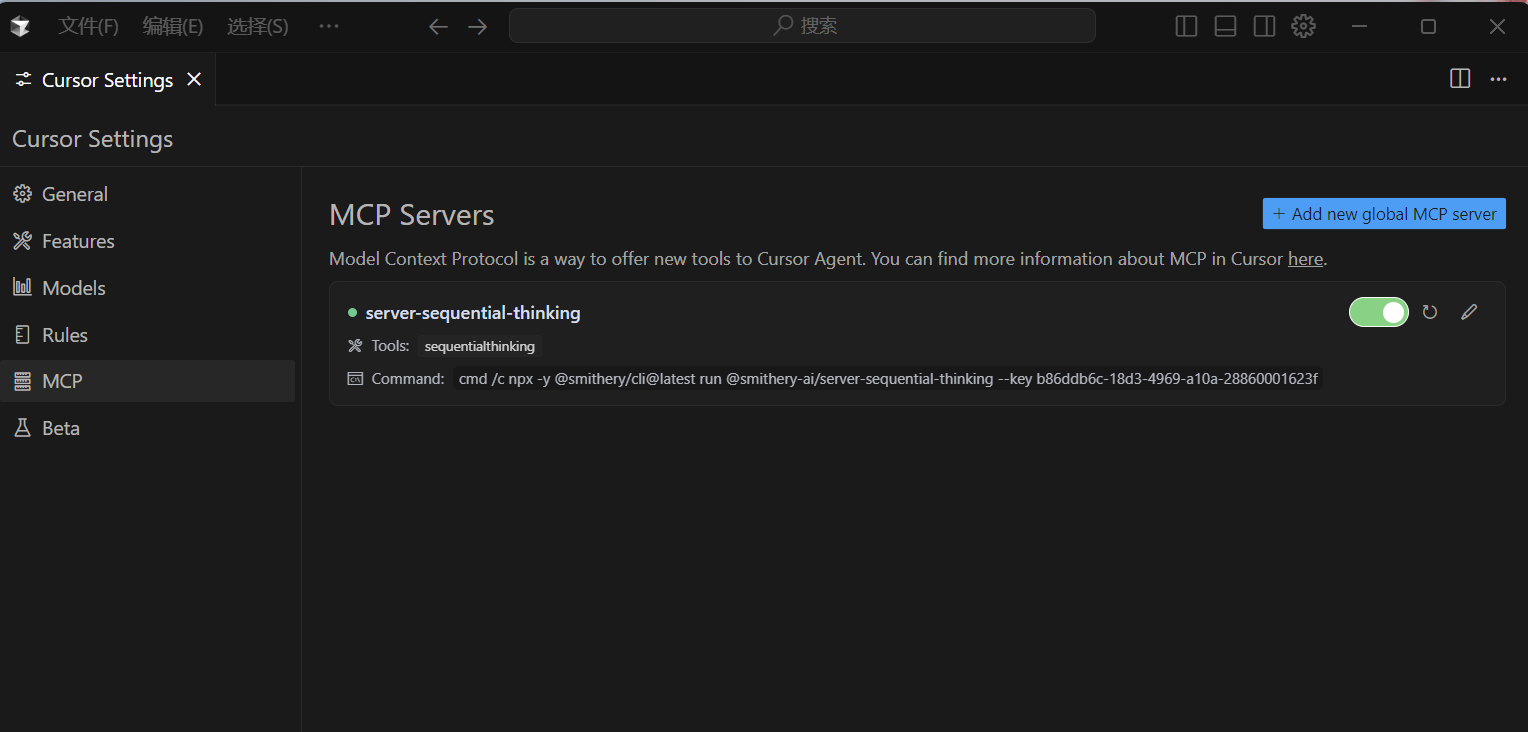The height and width of the screenshot is (732, 1528).
Task: Open the 编辑(E) menu
Action: click(172, 26)
